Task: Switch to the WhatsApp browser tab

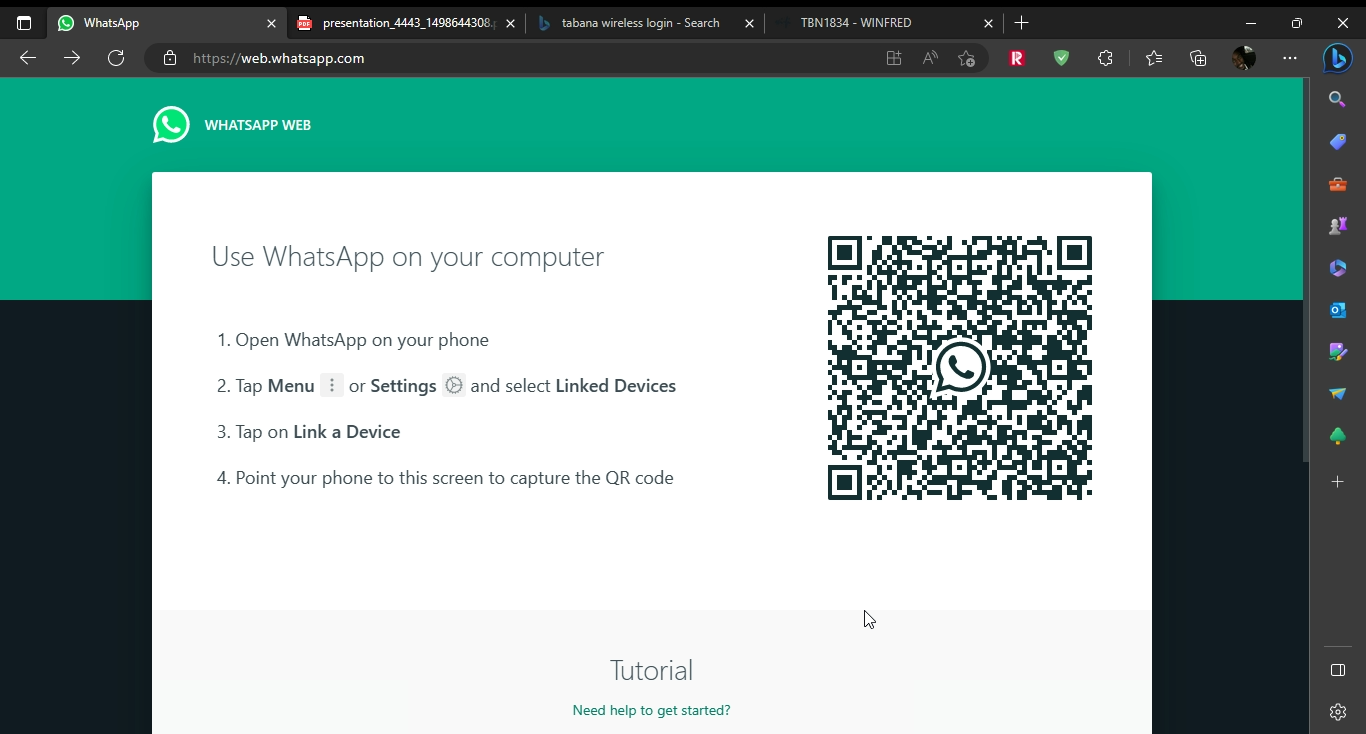Action: [x=167, y=23]
